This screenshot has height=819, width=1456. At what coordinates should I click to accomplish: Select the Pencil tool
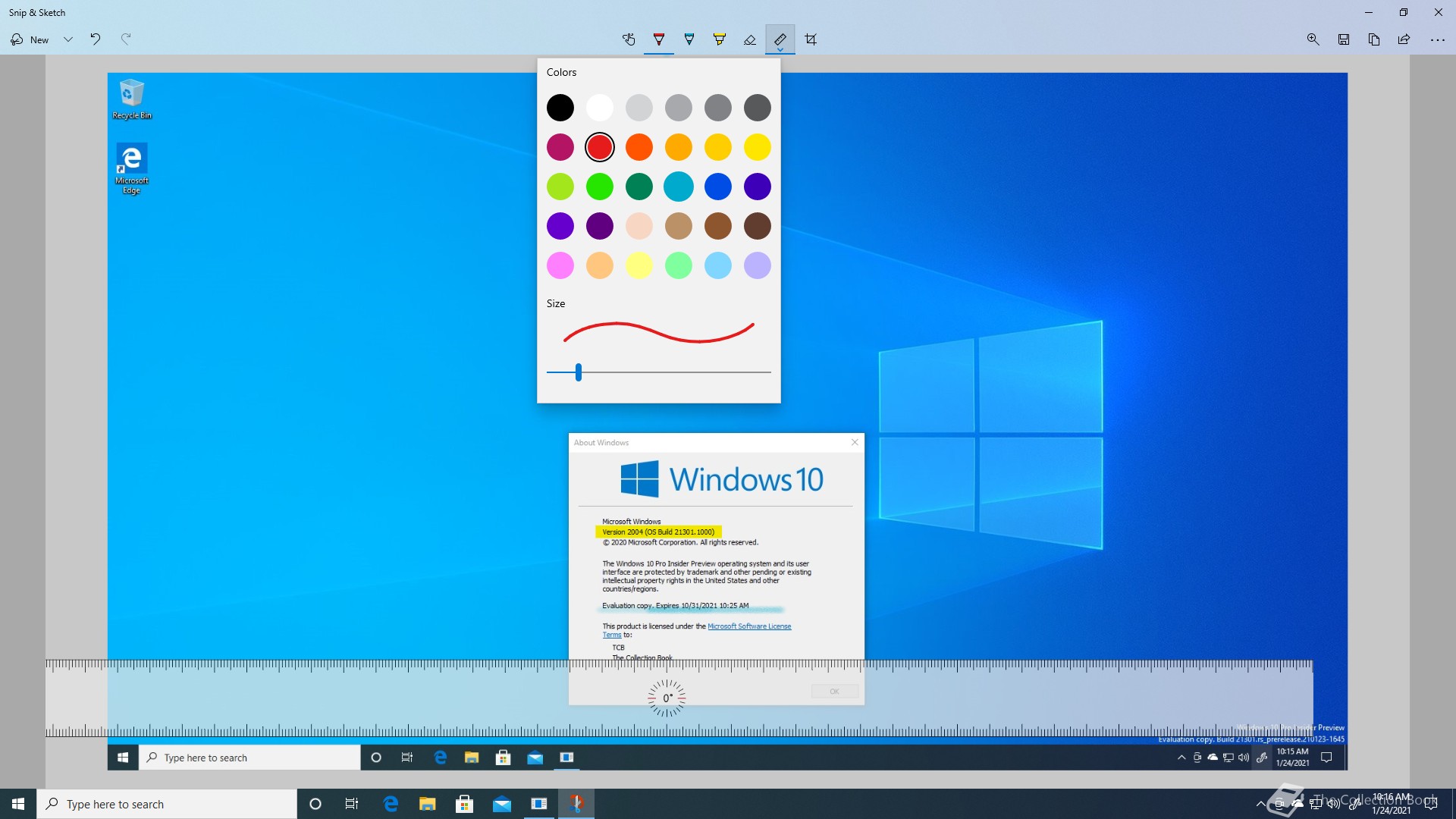(x=689, y=39)
